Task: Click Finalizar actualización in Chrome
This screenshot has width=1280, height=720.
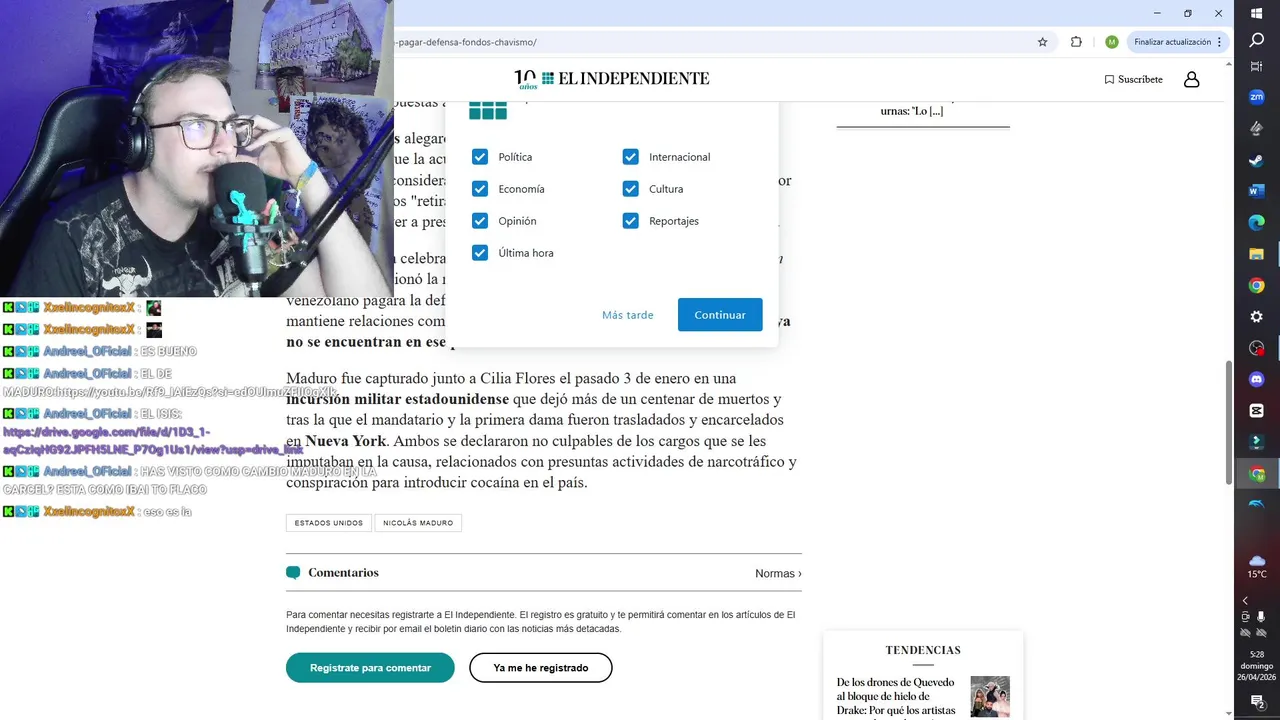Action: coord(1172,42)
